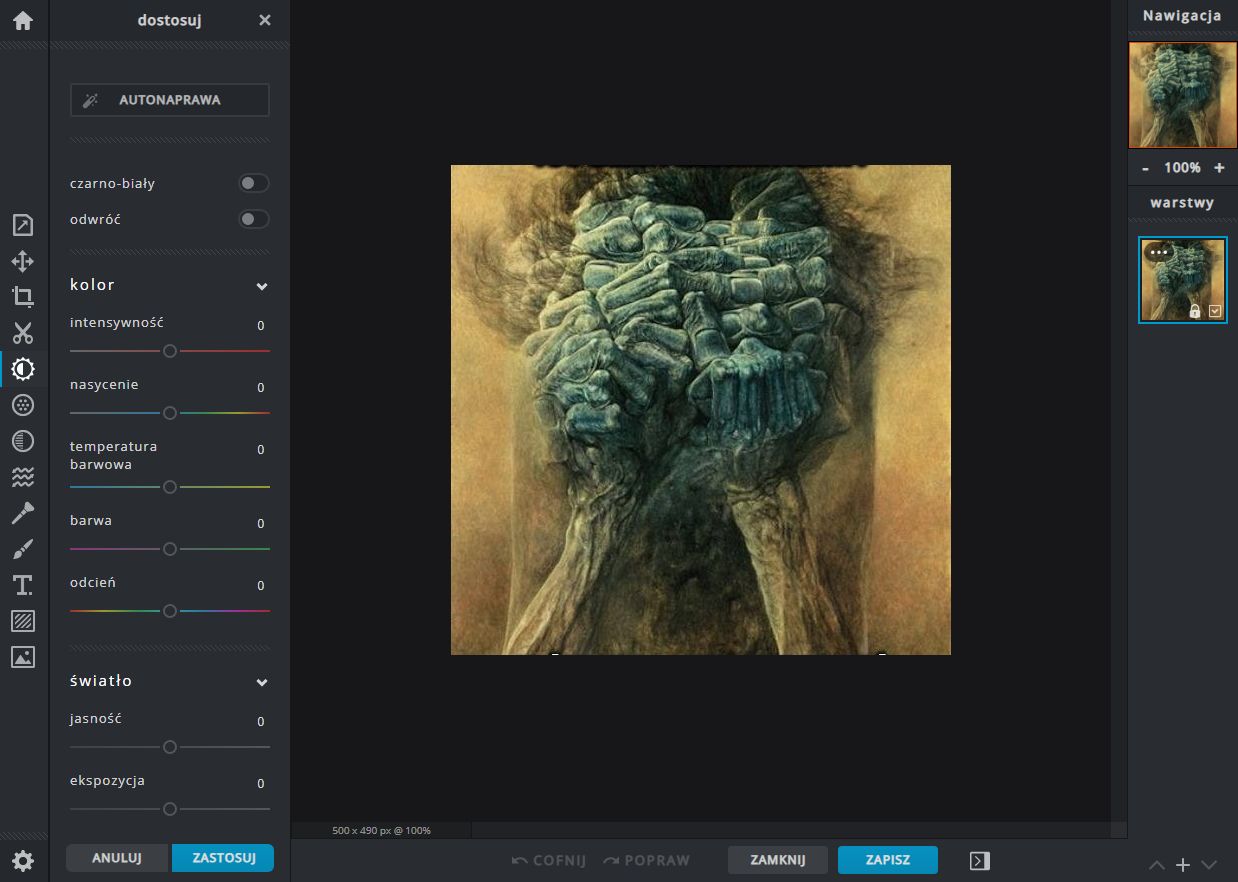
Task: Select the Text tool
Action: pos(23,585)
